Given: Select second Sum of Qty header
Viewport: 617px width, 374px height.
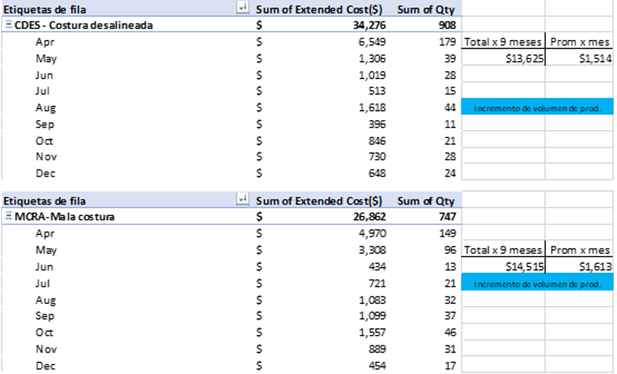Looking at the screenshot, I should 426,201.
